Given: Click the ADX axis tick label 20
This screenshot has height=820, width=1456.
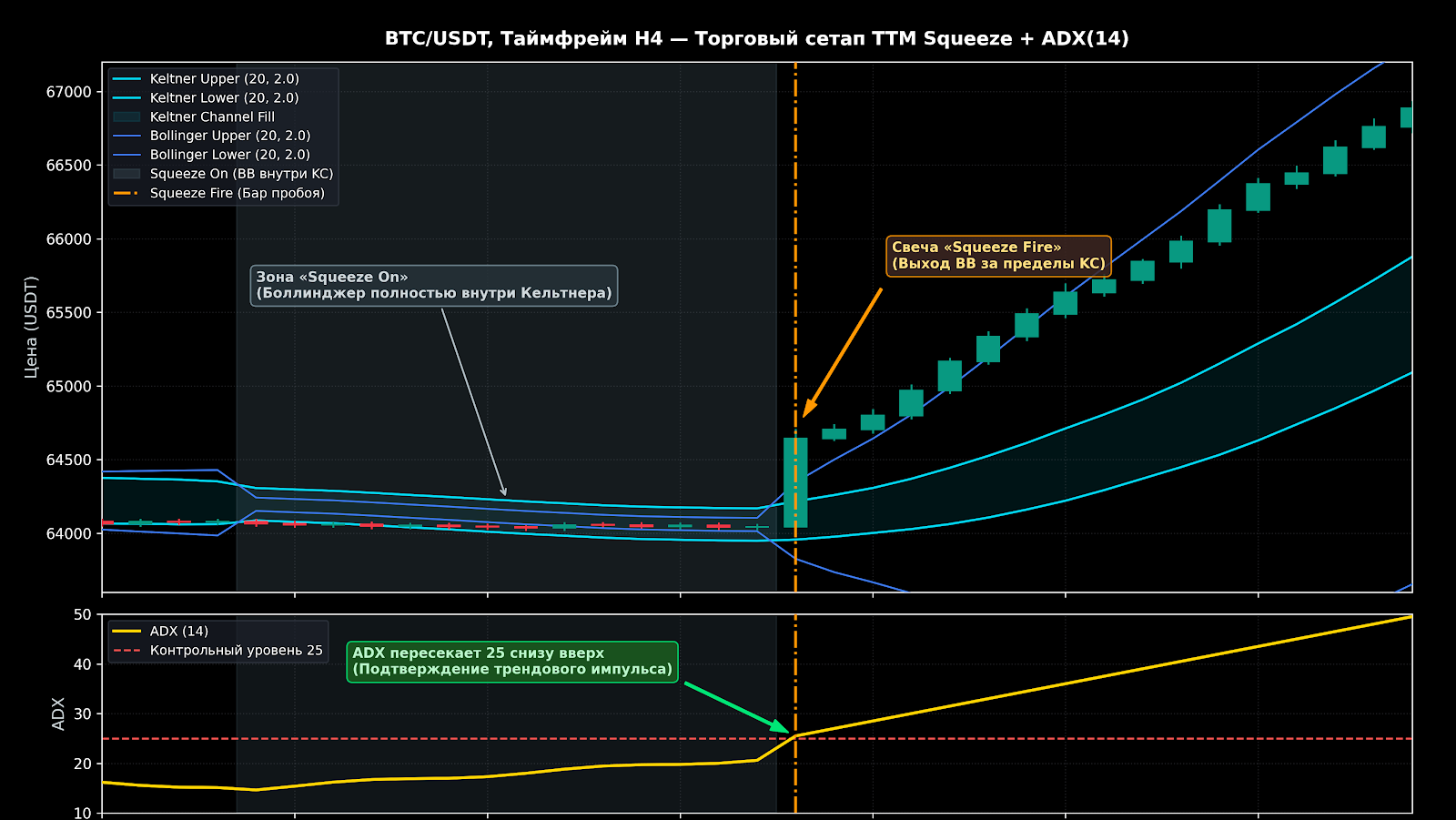Looking at the screenshot, I should pos(83,764).
